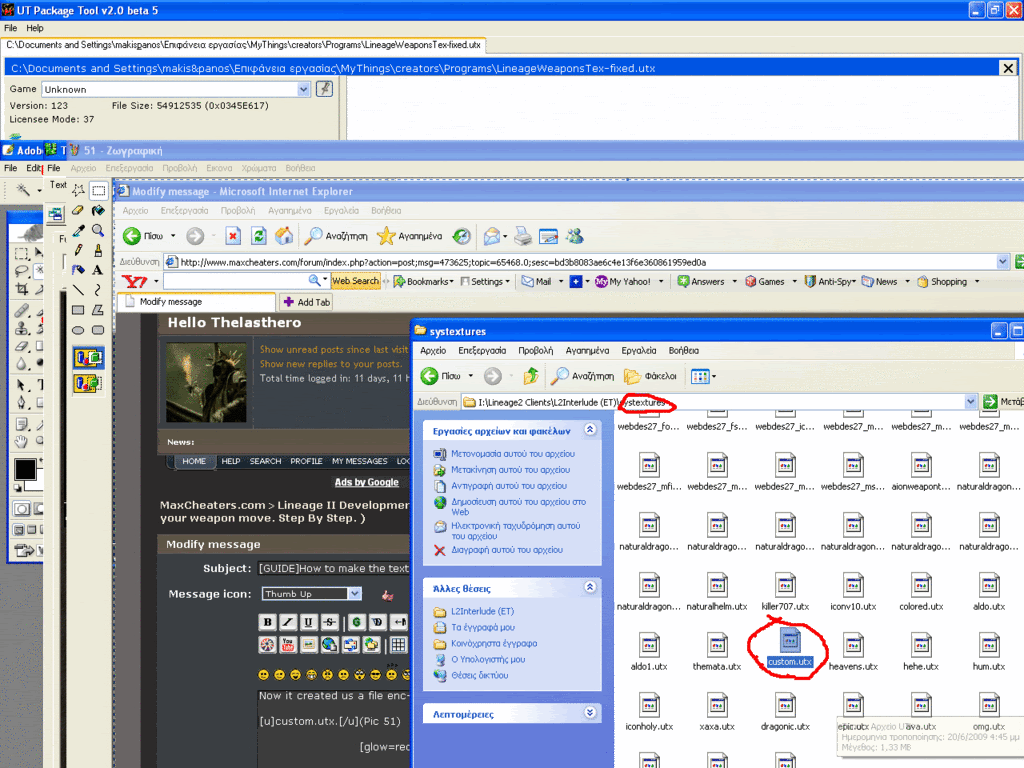Choose the Text tool (A) in Paint
The width and height of the screenshot is (1024, 768).
click(98, 270)
